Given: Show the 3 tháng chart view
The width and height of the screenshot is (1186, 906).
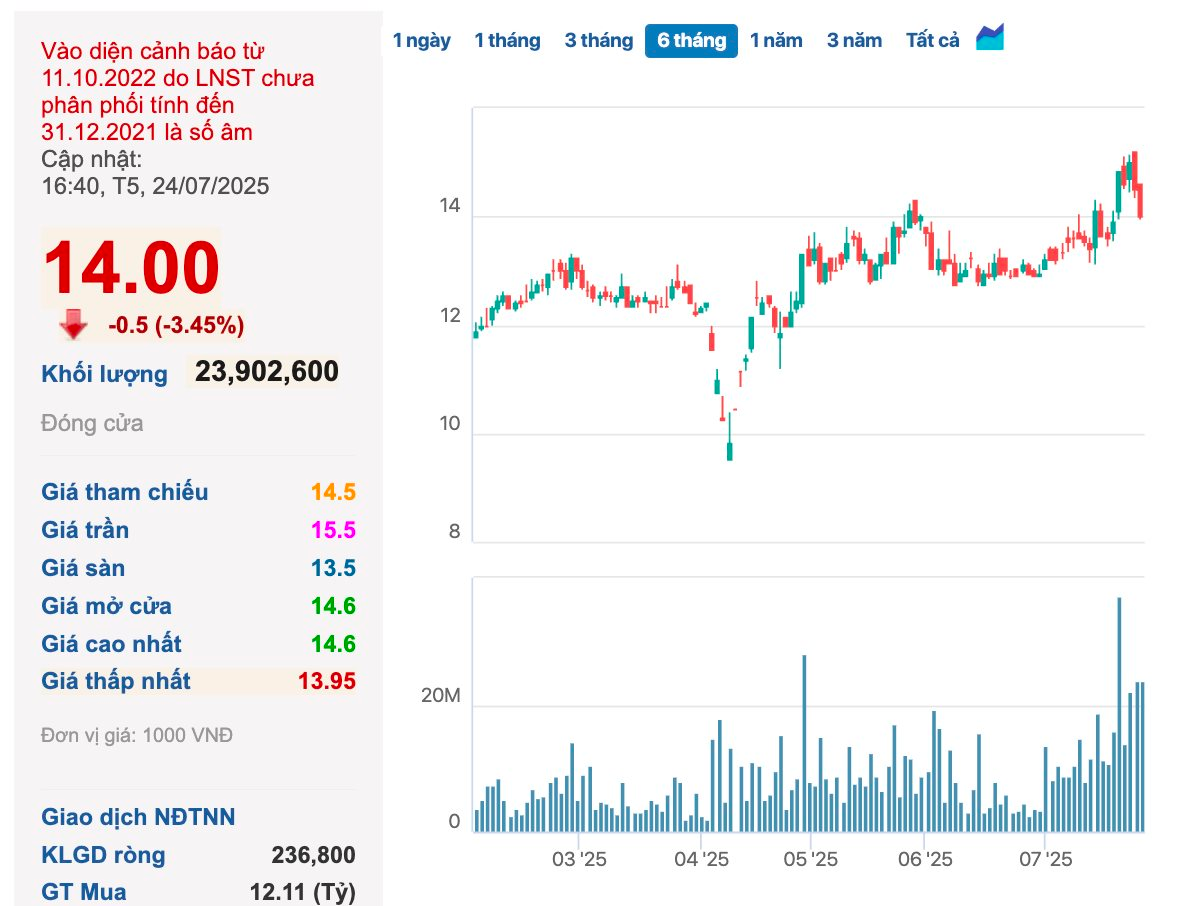Looking at the screenshot, I should point(598,41).
